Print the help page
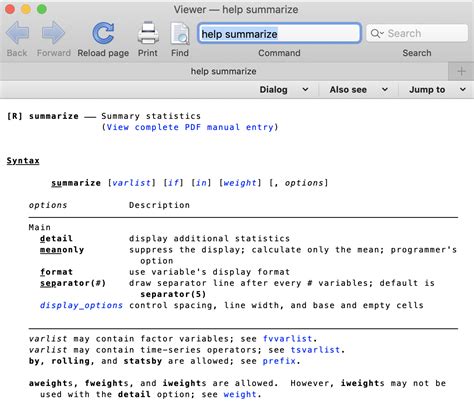The width and height of the screenshot is (474, 417). [x=148, y=33]
